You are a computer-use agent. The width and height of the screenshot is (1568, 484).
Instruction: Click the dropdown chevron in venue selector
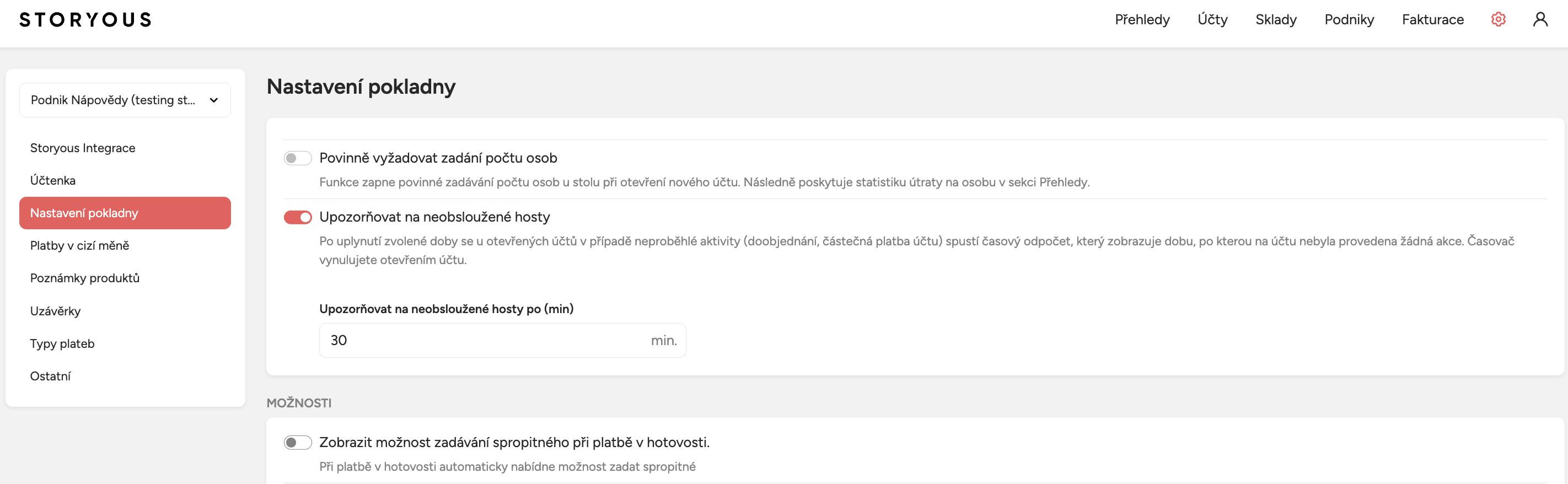(x=214, y=100)
